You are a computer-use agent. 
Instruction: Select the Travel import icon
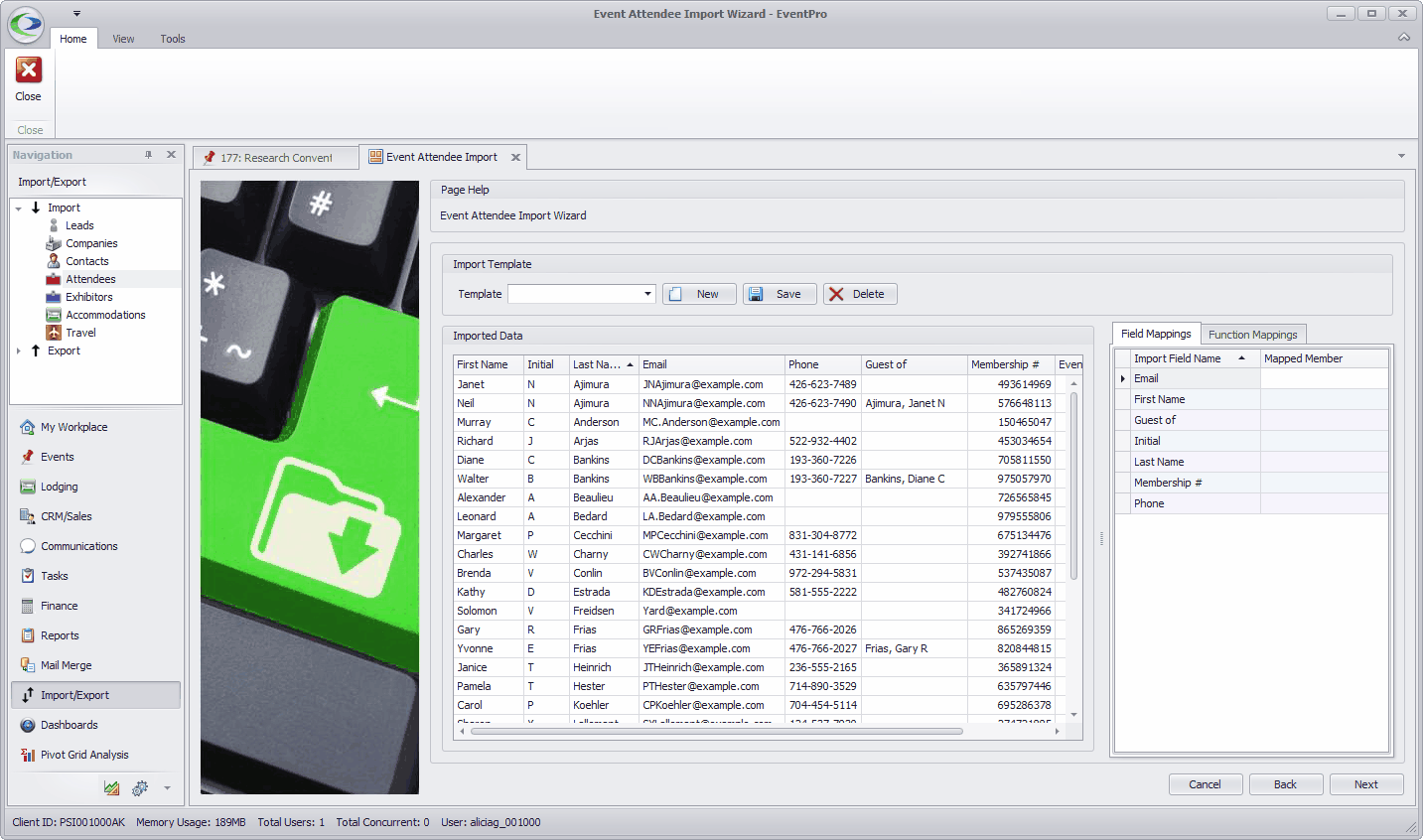[x=54, y=333]
